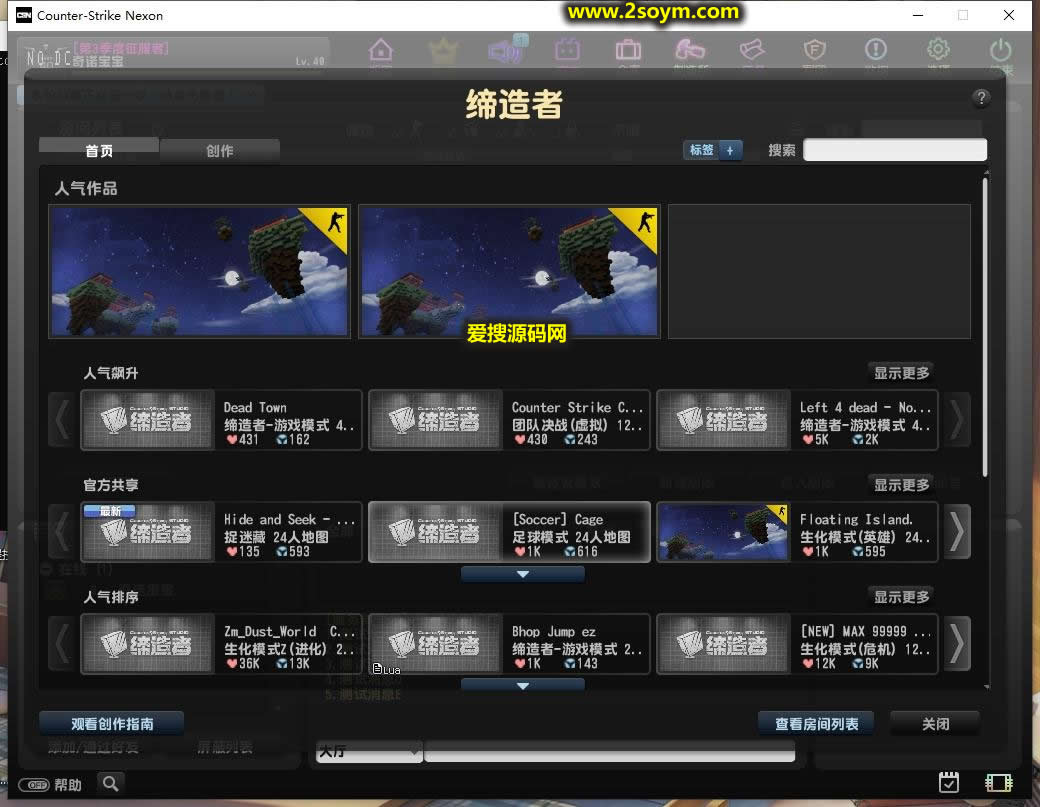Image resolution: width=1040 pixels, height=807 pixels.
Task: Open the Dead Town map card
Action: [221, 420]
